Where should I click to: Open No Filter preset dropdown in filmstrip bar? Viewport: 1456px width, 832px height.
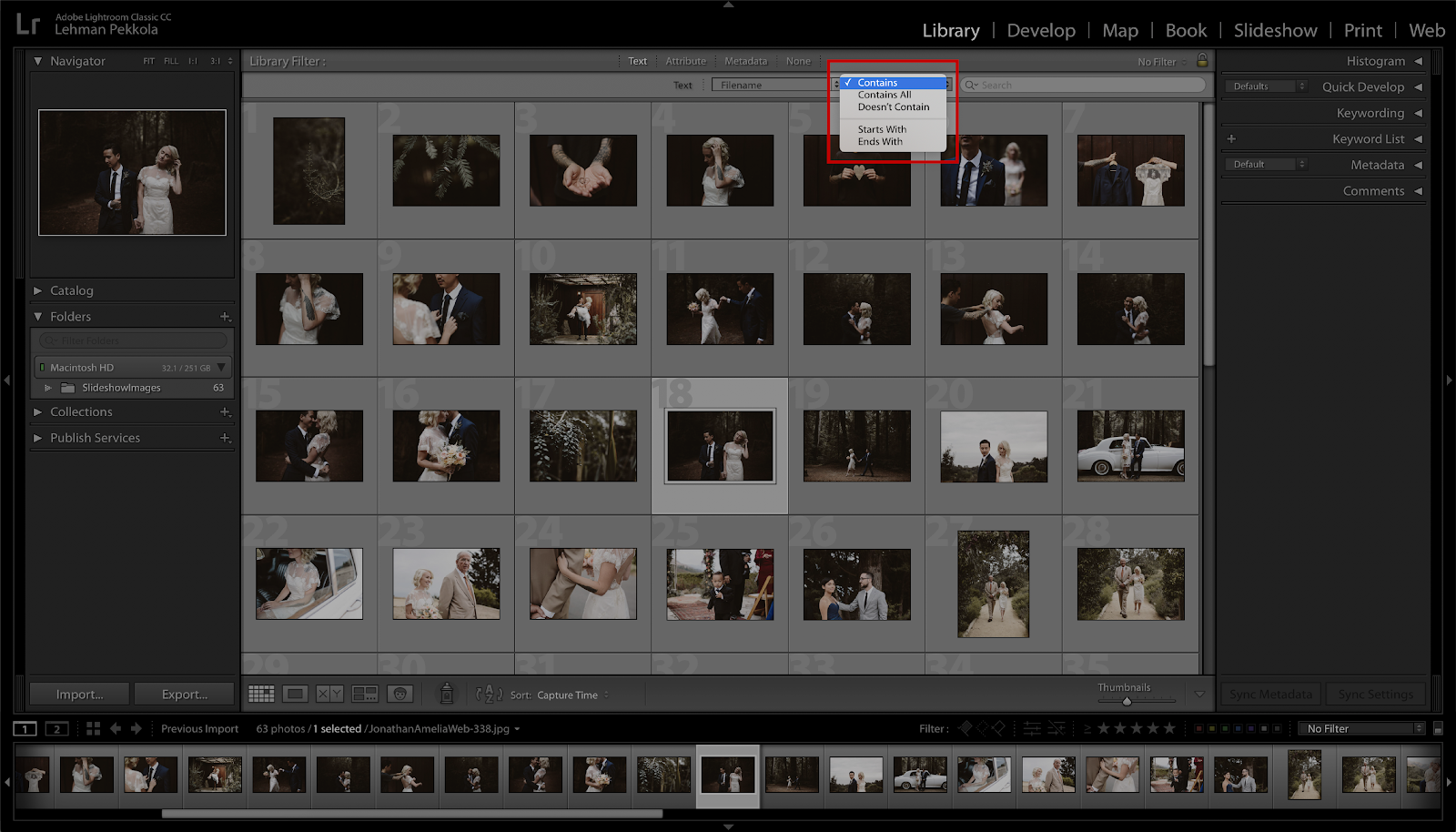(x=1362, y=728)
